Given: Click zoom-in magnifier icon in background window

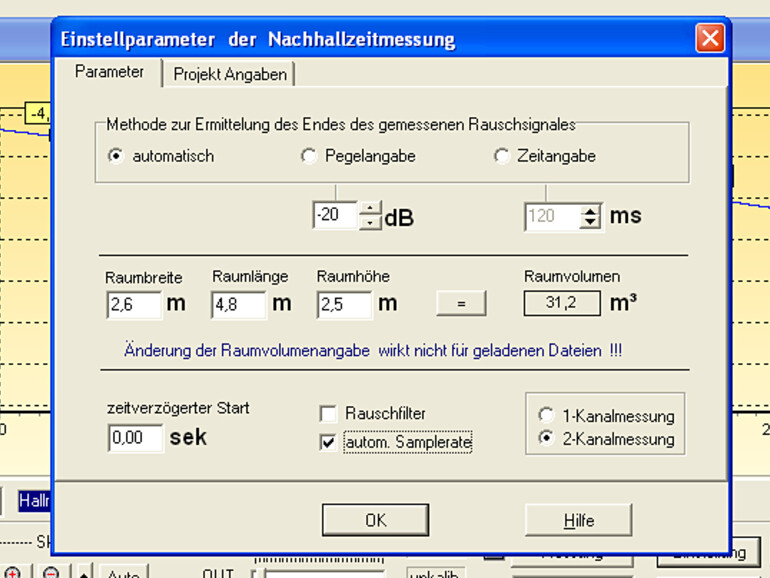Looking at the screenshot, I should [12, 573].
